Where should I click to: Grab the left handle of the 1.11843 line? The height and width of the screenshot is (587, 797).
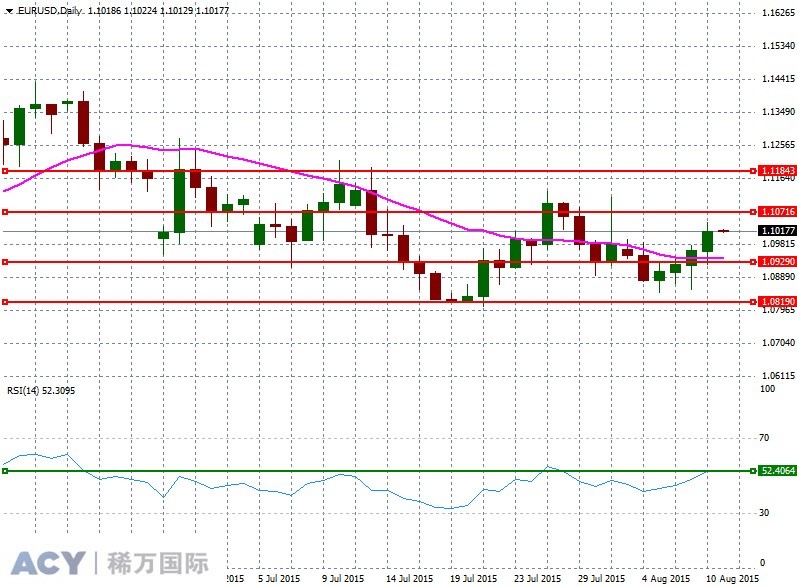(x=5, y=171)
